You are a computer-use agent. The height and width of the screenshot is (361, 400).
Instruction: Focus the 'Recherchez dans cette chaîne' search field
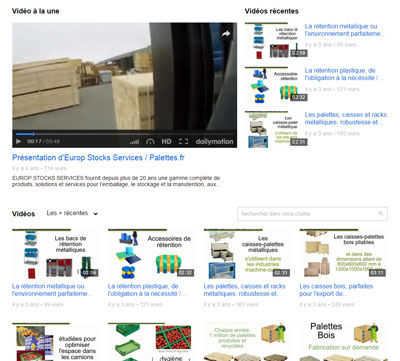click(x=312, y=214)
